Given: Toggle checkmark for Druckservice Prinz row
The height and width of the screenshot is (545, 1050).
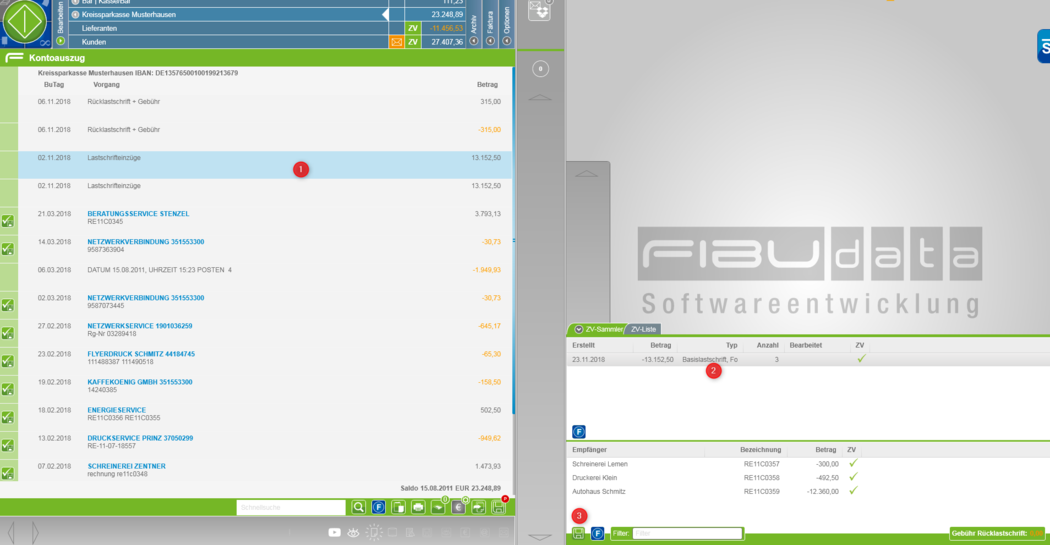Looking at the screenshot, I should [8, 446].
